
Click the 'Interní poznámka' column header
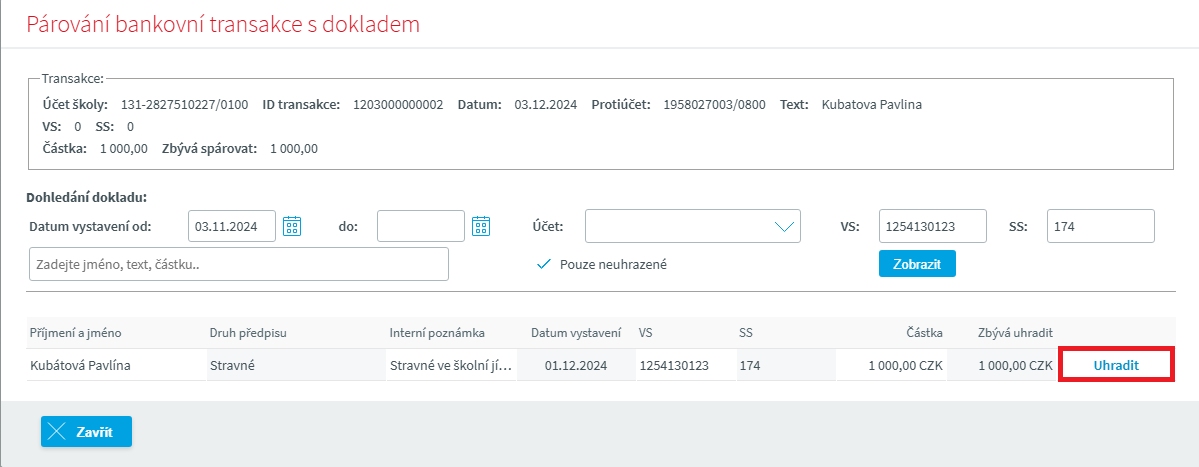(x=437, y=332)
